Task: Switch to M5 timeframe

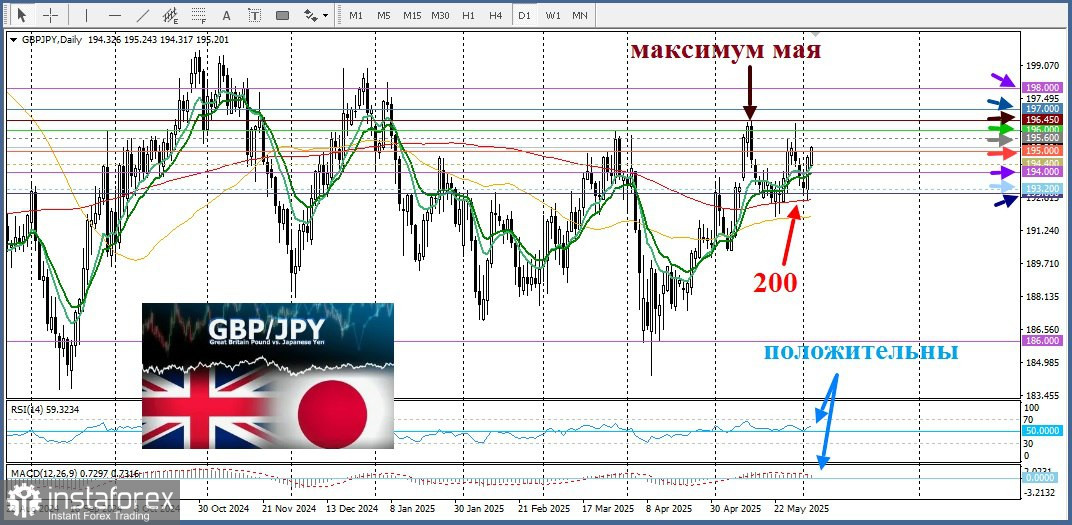Action: (x=384, y=14)
